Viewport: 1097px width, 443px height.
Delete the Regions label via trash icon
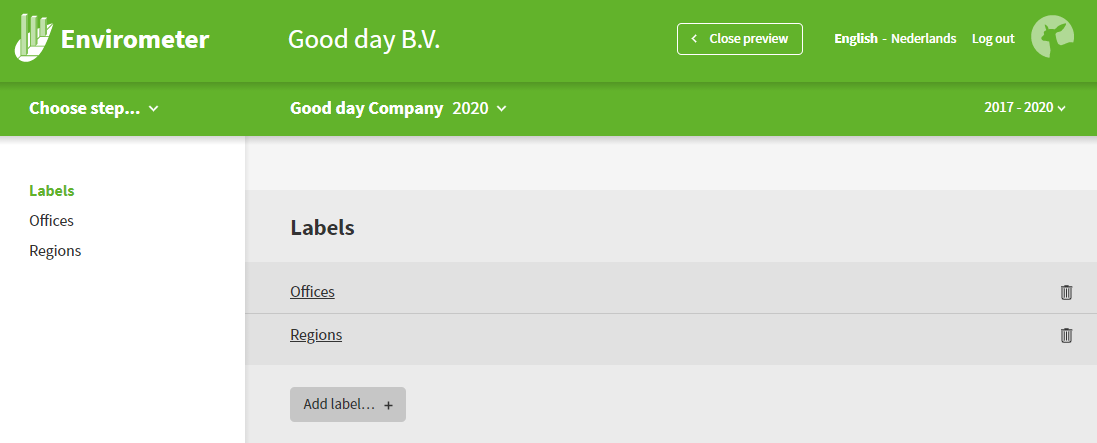(1066, 335)
